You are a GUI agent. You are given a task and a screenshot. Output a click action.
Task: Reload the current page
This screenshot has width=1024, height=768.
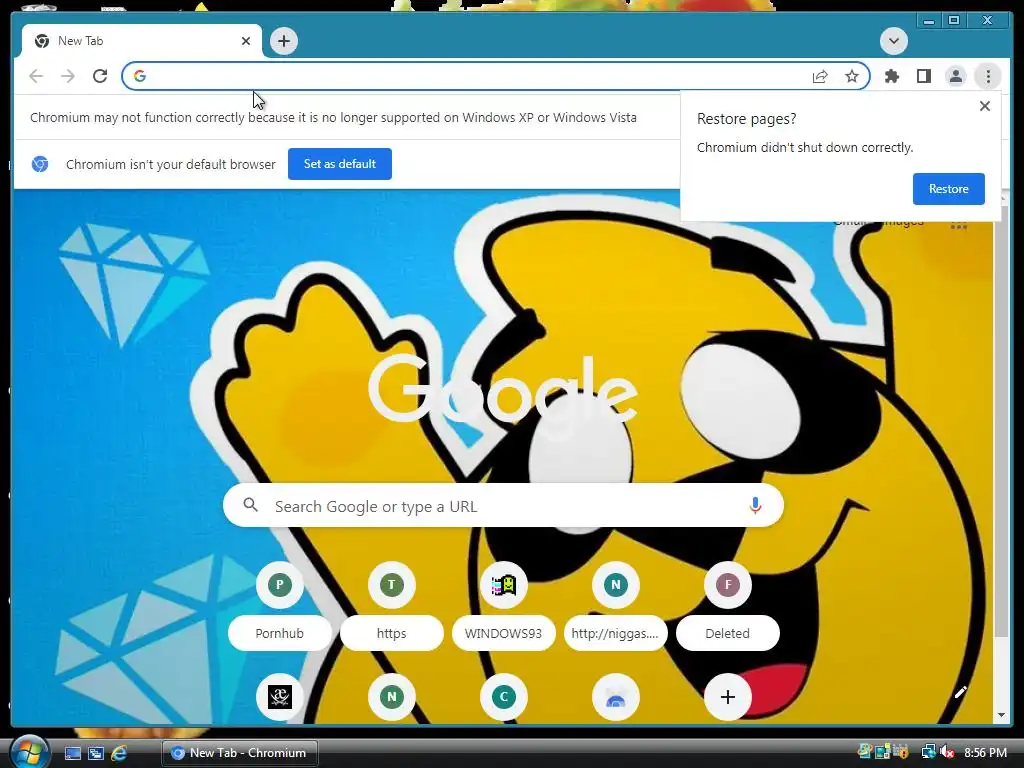tap(100, 76)
